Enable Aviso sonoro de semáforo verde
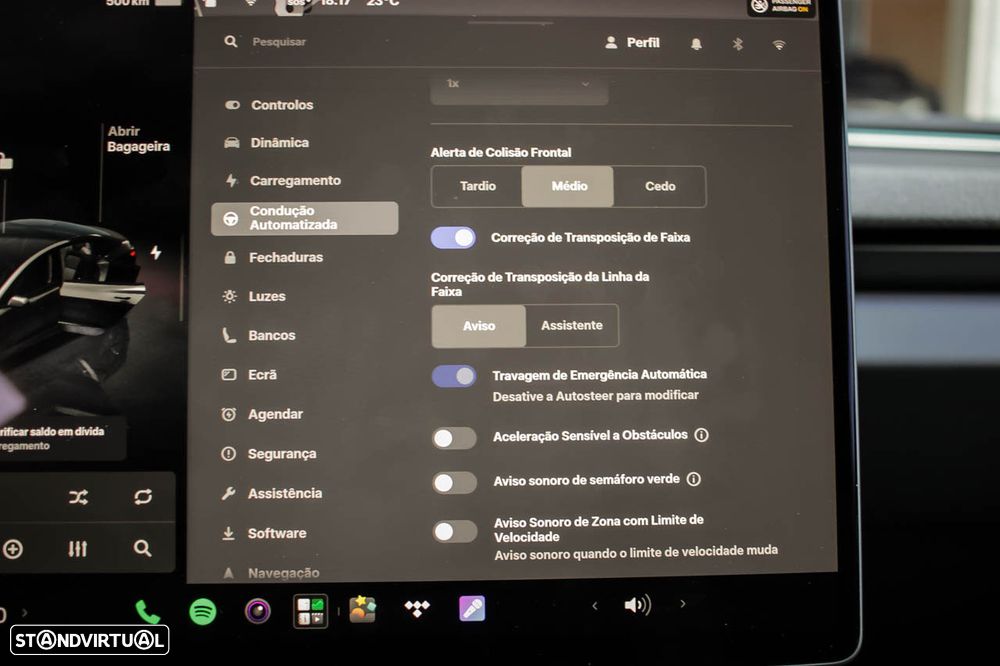 coord(454,482)
